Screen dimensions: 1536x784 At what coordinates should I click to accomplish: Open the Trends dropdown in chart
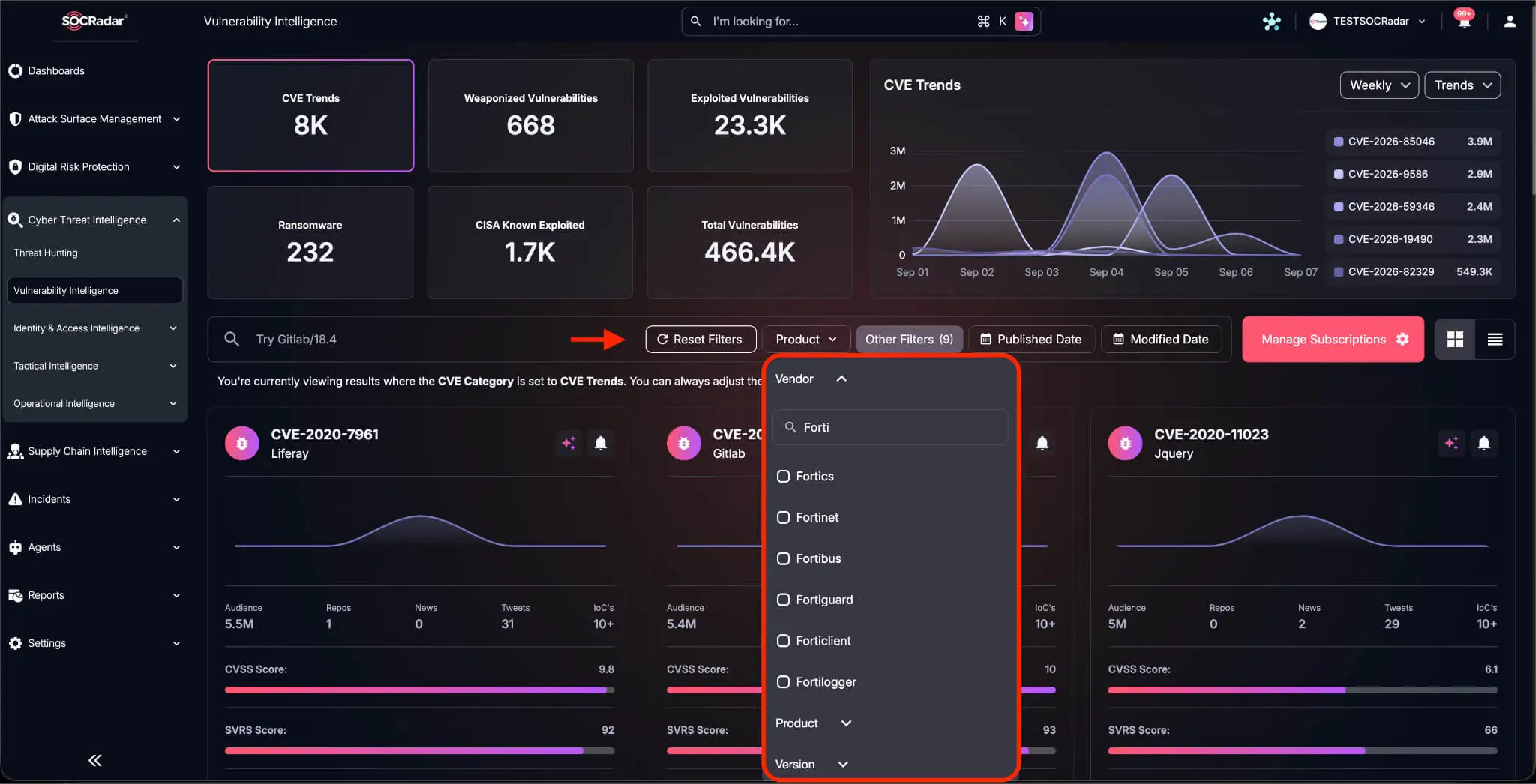click(x=1462, y=85)
